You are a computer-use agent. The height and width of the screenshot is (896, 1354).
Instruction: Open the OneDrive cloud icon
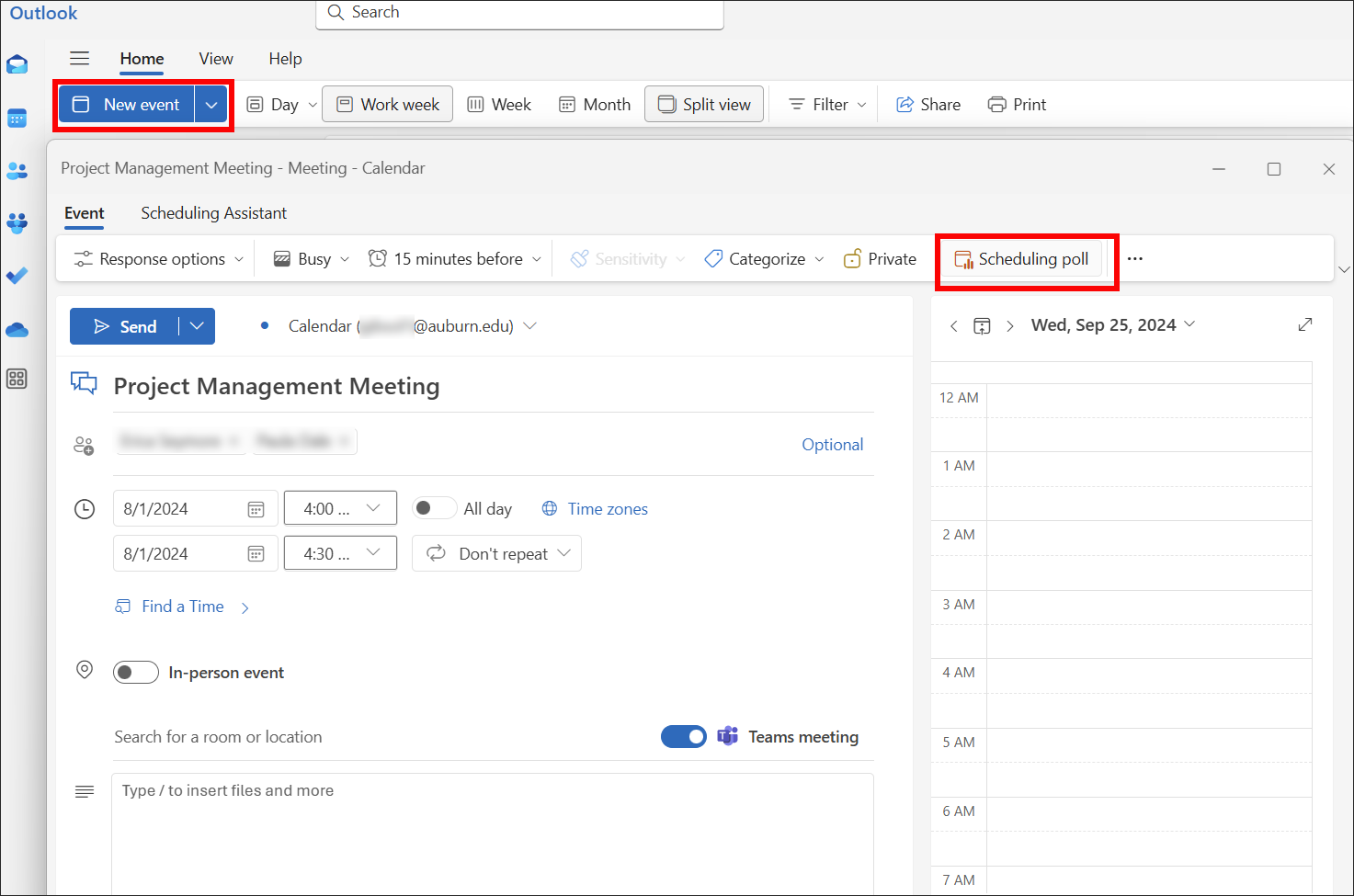point(17,329)
